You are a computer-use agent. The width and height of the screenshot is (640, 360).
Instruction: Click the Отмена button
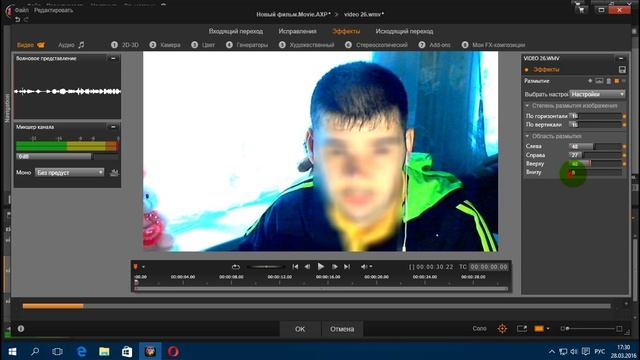pyautogui.click(x=342, y=329)
